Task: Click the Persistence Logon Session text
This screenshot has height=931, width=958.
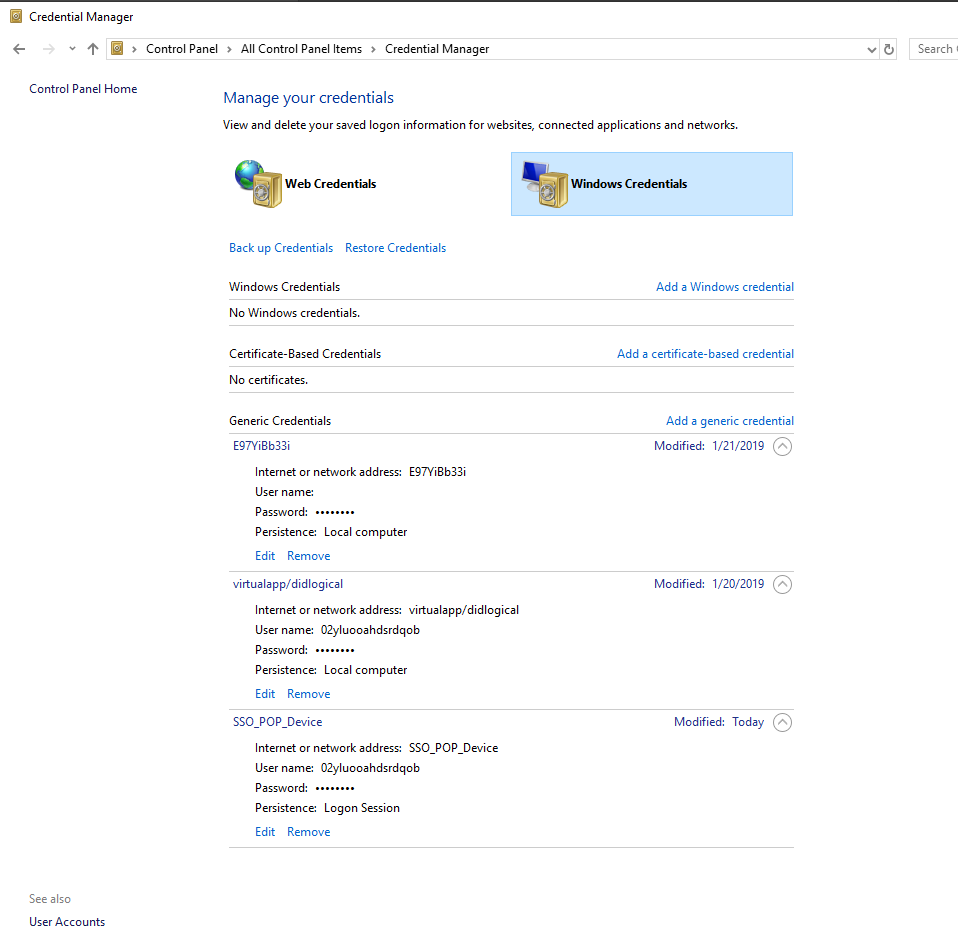Action: [x=327, y=808]
